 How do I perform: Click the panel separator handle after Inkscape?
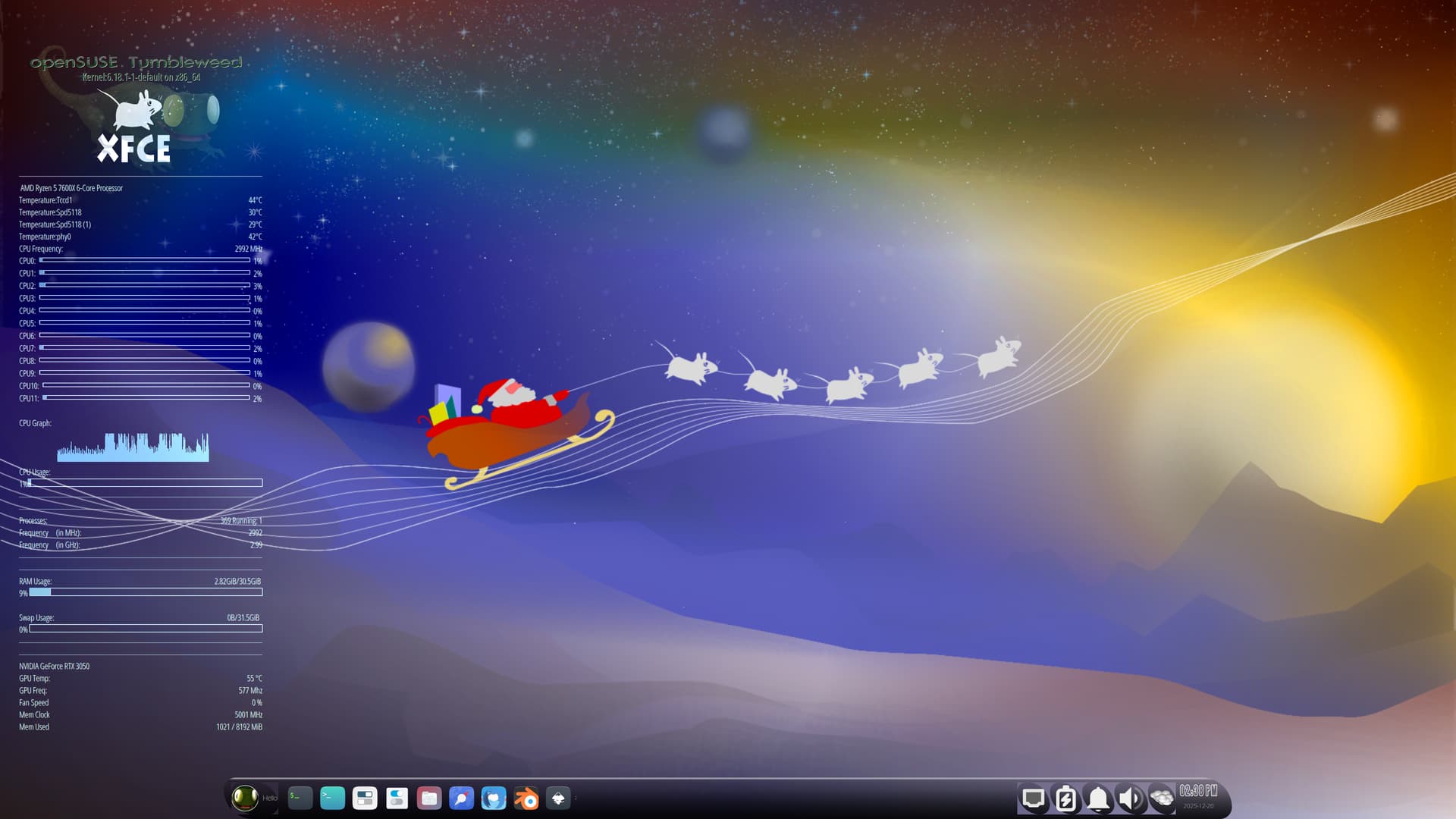576,798
